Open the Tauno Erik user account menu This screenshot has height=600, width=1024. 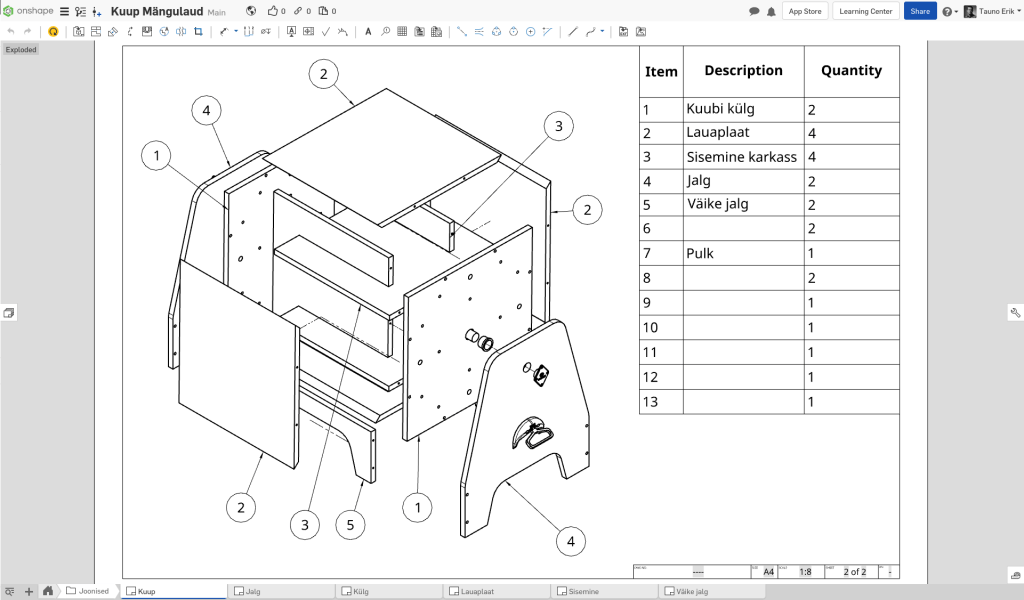coord(991,11)
